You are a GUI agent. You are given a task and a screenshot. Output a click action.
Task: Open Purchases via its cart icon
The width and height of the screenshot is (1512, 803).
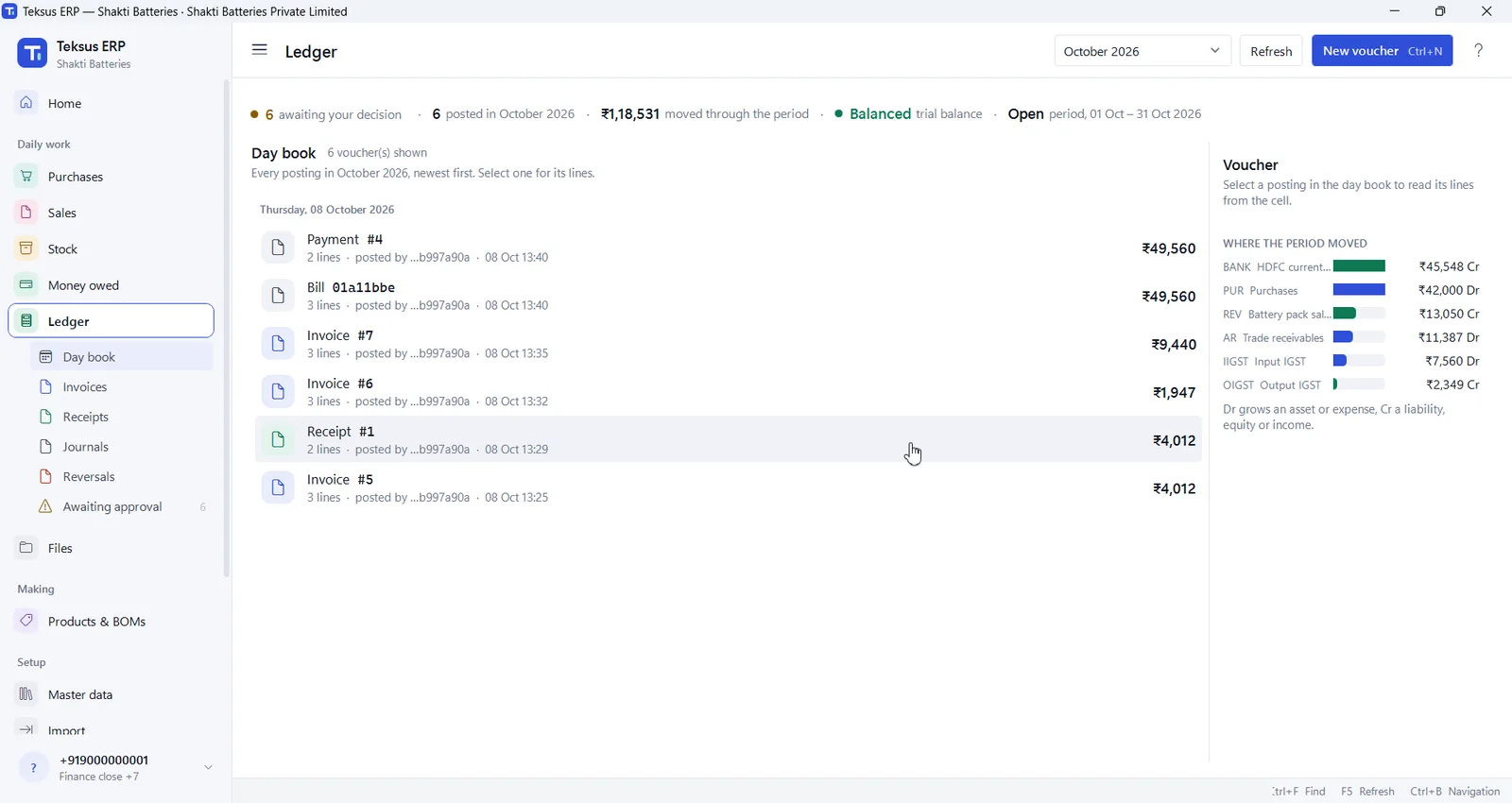click(x=26, y=177)
